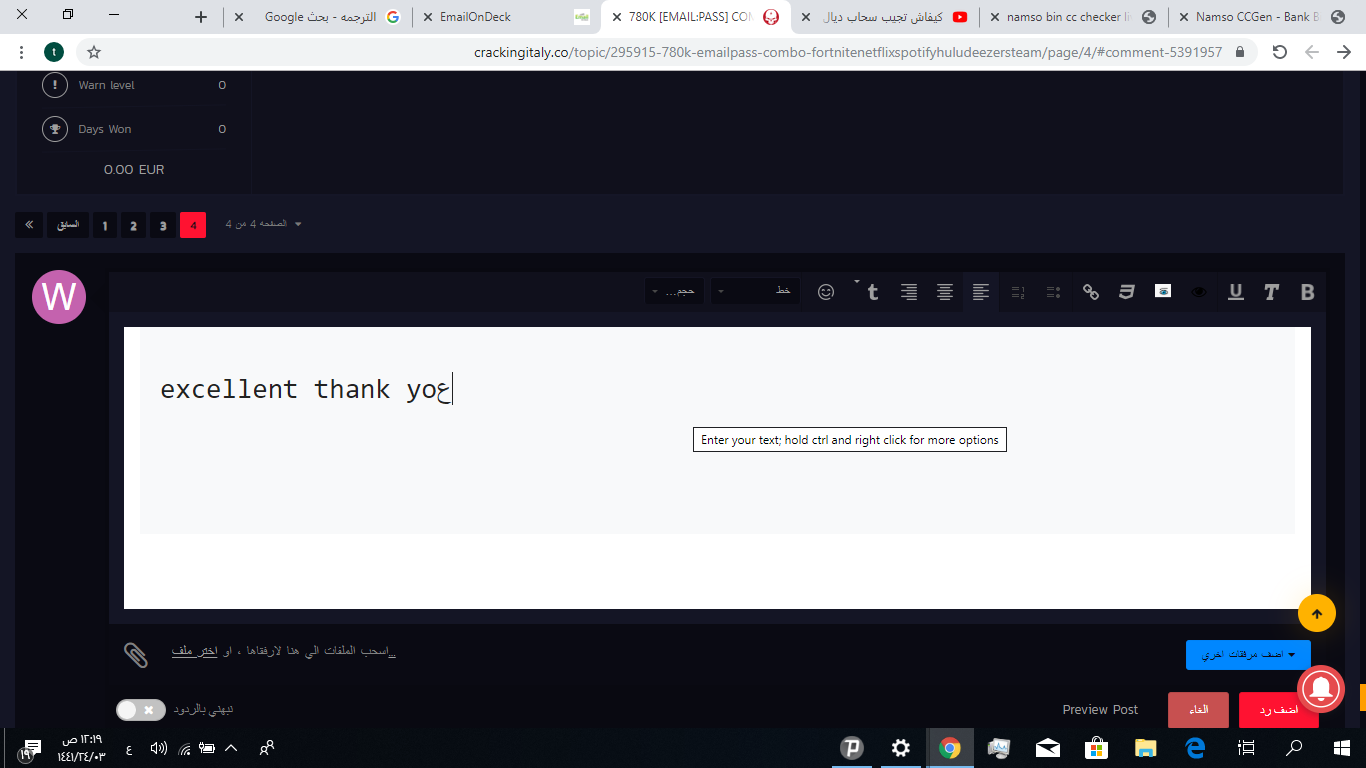This screenshot has height=768, width=1366.
Task: Center align the reply text
Action: coord(944,292)
